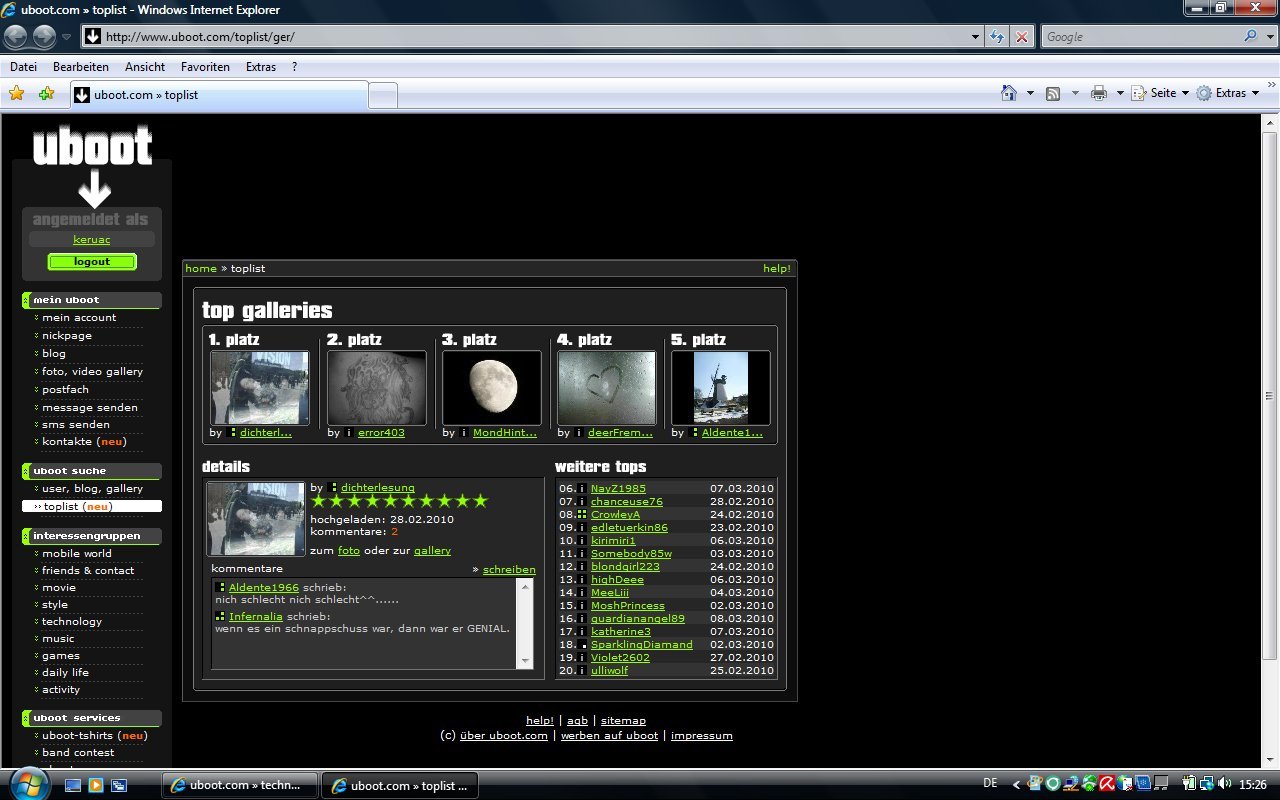Click the Refresh page icon
The image size is (1280, 800).
coord(996,37)
